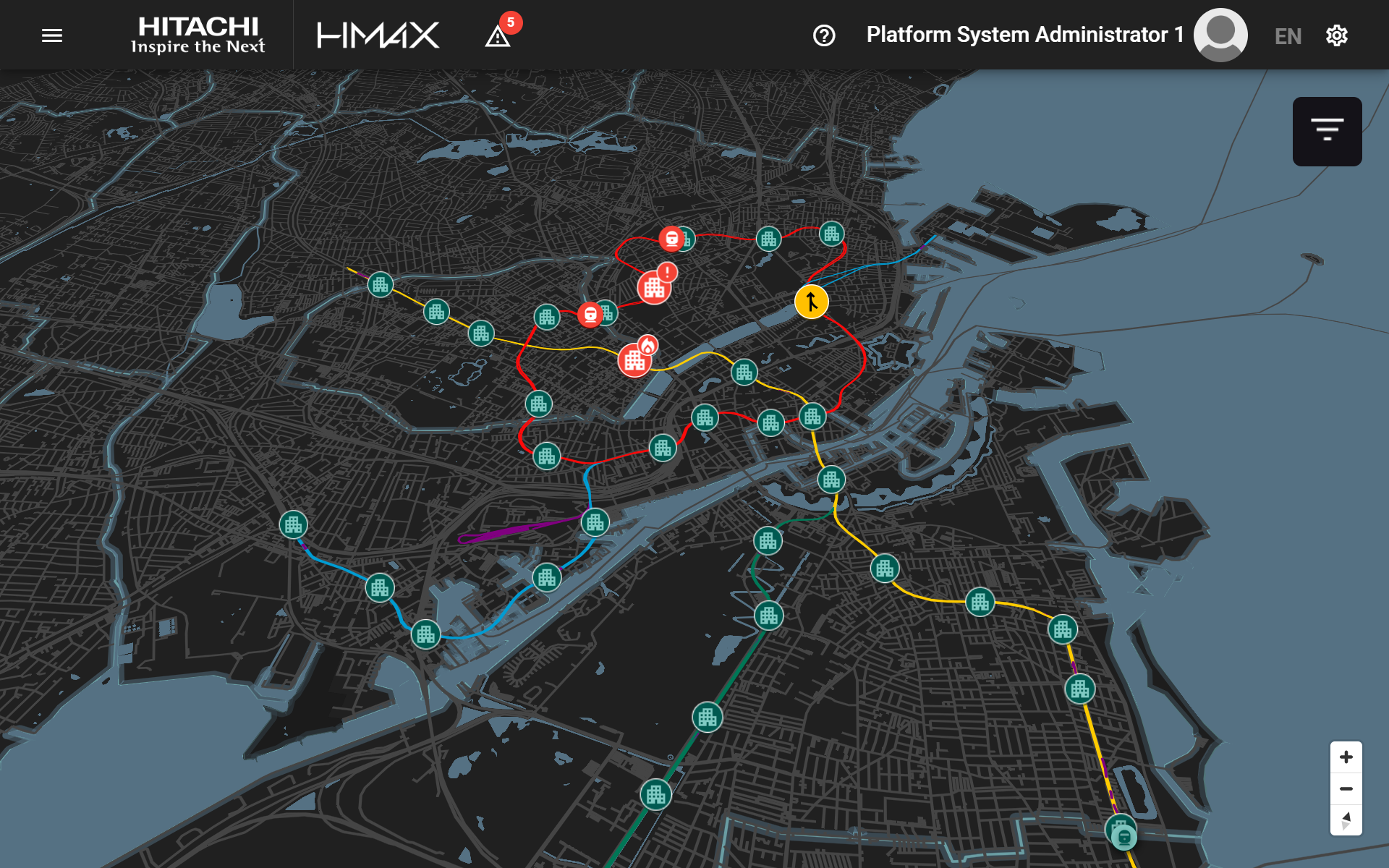Click the teal train icon at bottom right
1389x868 pixels.
click(x=1123, y=838)
